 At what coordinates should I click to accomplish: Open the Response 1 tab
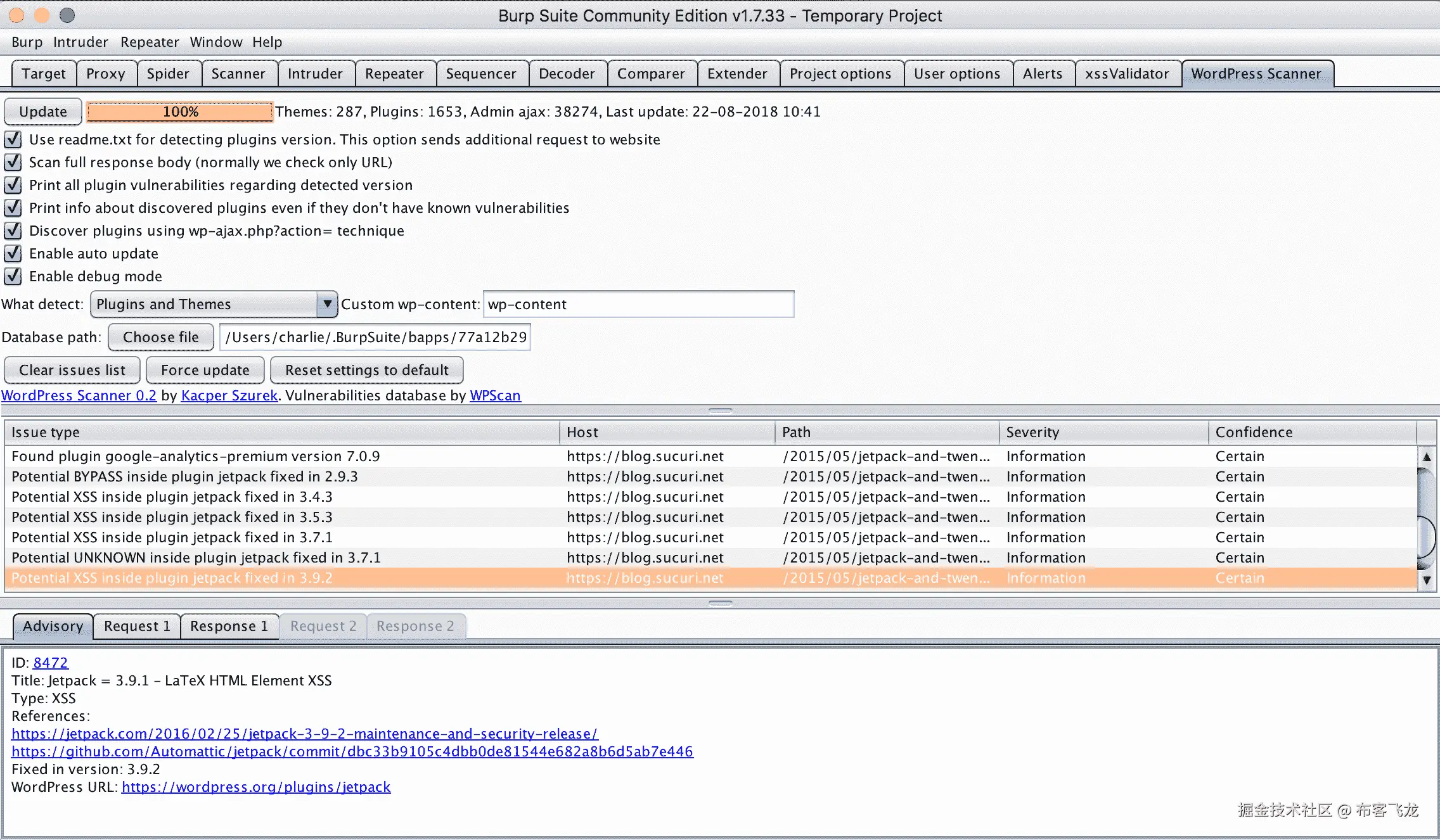[229, 626]
